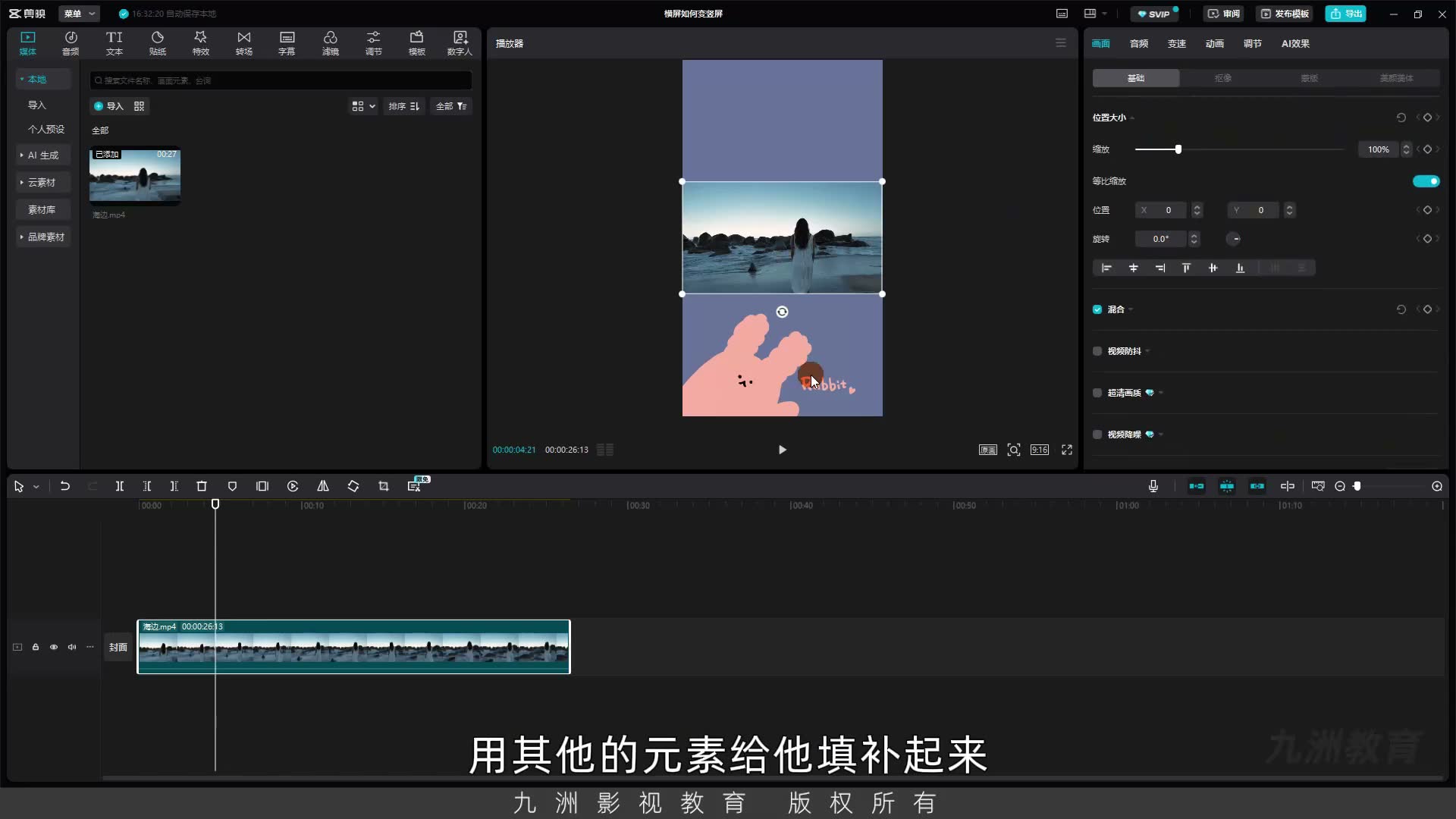The height and width of the screenshot is (819, 1456).
Task: Click the timeline zoom slider handle
Action: pyautogui.click(x=1357, y=486)
